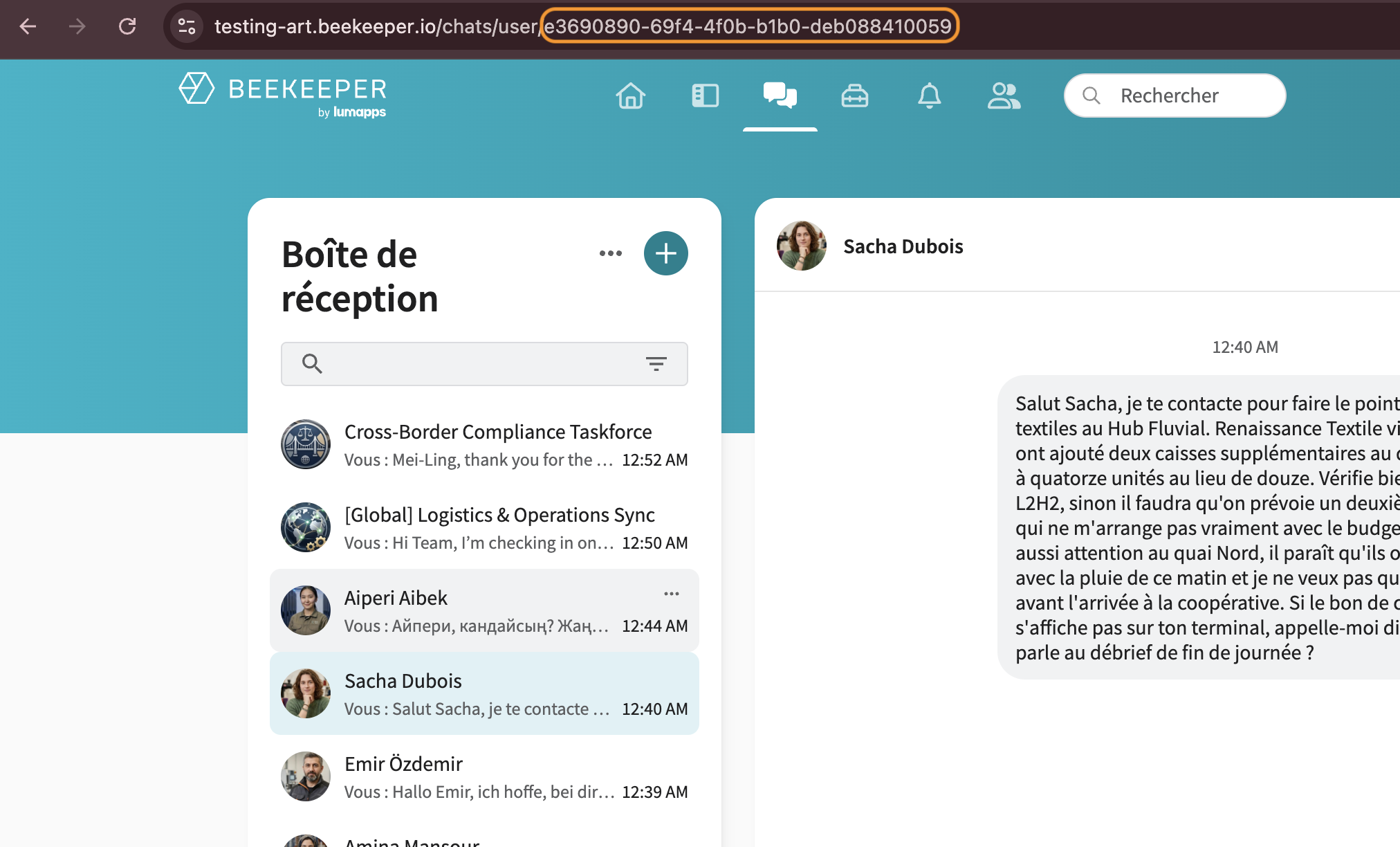The width and height of the screenshot is (1400, 847).
Task: Click Cross-Border Compliance Taskforce avatar
Action: (306, 444)
